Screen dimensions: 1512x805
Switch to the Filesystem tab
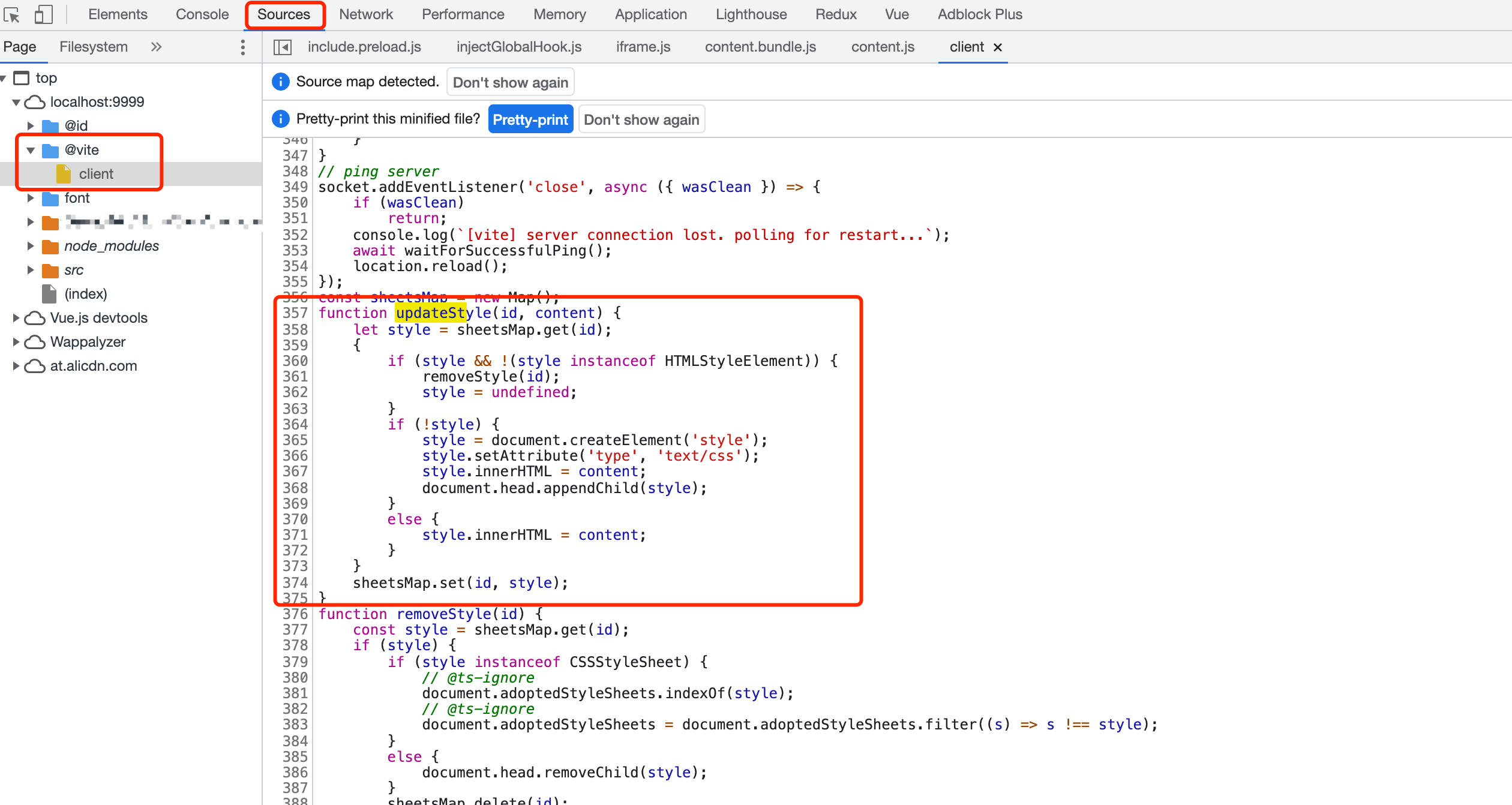click(x=93, y=46)
